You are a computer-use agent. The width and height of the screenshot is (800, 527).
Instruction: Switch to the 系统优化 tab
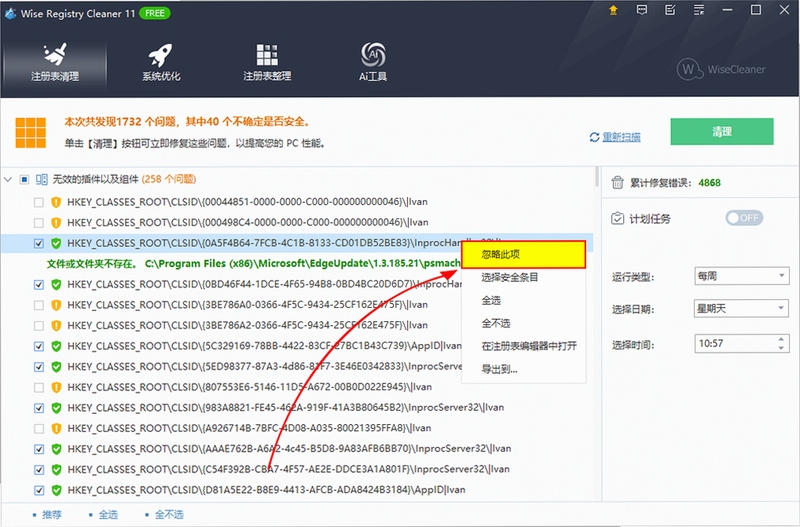[x=161, y=63]
